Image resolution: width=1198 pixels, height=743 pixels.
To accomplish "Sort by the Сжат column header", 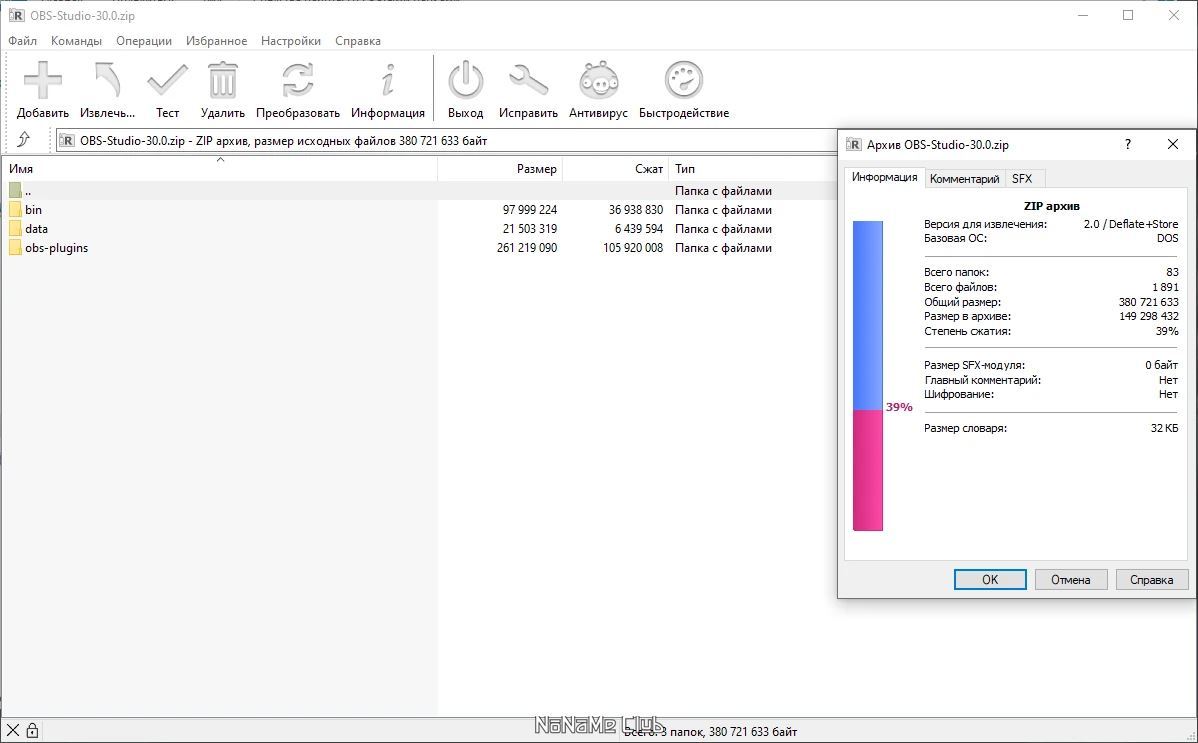I will pos(616,169).
